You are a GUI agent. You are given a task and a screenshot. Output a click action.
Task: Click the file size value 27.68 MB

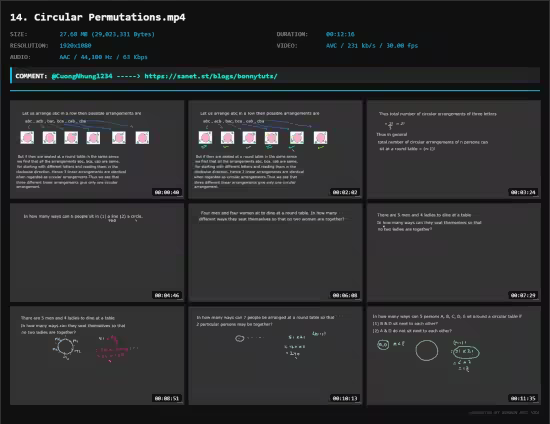tap(107, 34)
